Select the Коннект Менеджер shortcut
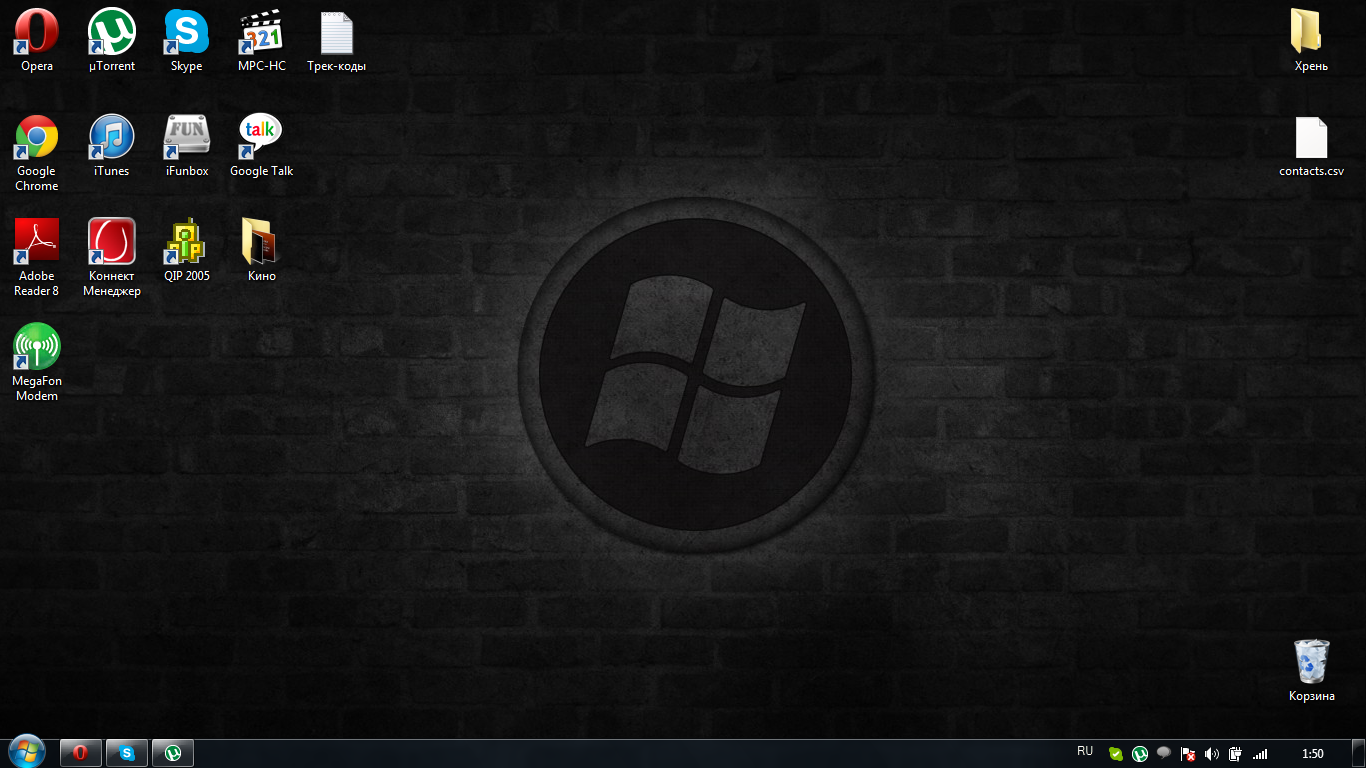 tap(112, 257)
